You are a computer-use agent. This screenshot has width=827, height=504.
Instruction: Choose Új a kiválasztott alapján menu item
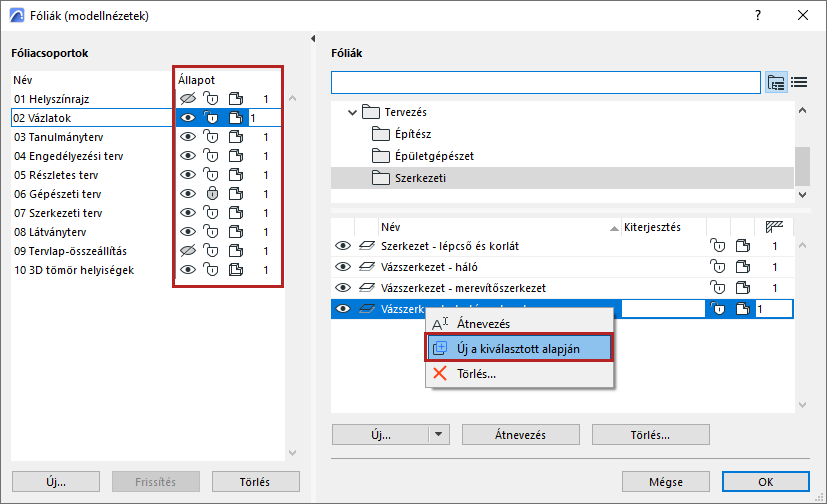[x=518, y=348]
